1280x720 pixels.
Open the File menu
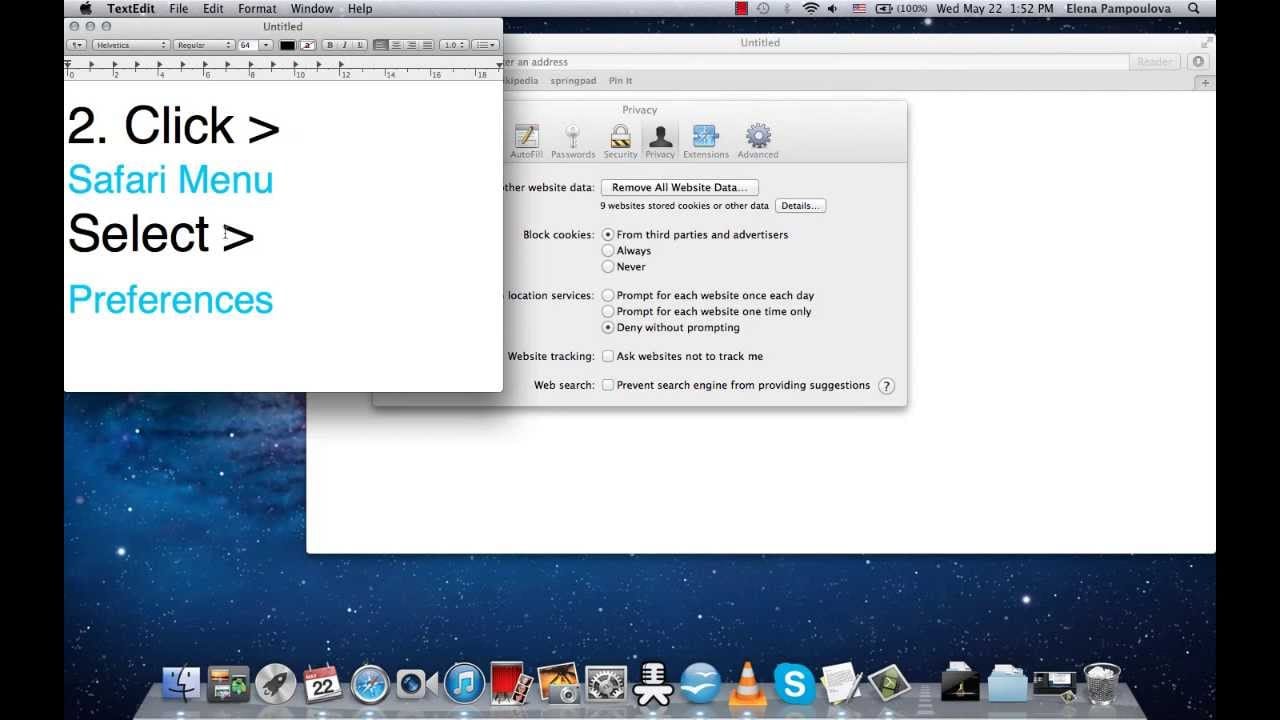[x=179, y=8]
